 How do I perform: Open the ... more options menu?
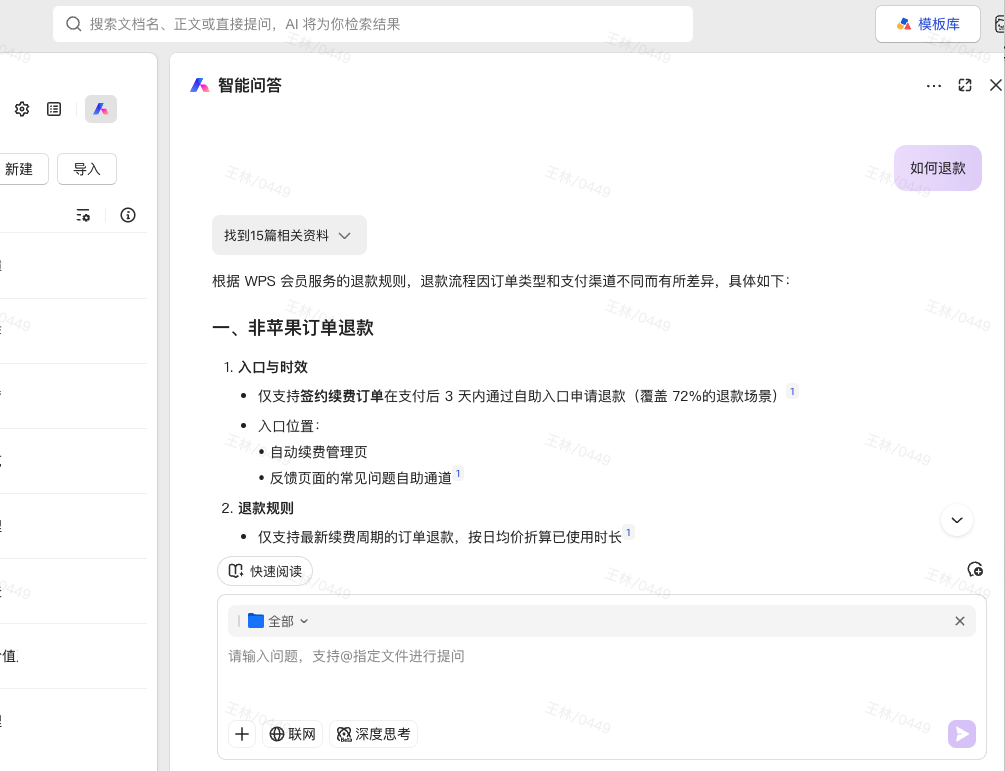(x=934, y=86)
